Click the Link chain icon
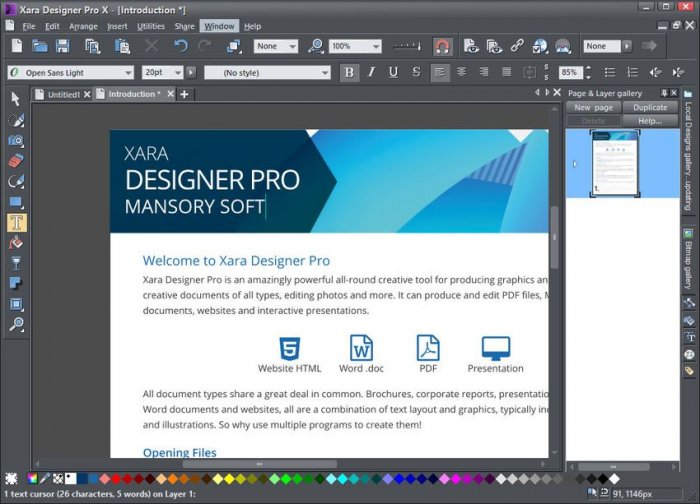This screenshot has height=504, width=700. (517, 46)
